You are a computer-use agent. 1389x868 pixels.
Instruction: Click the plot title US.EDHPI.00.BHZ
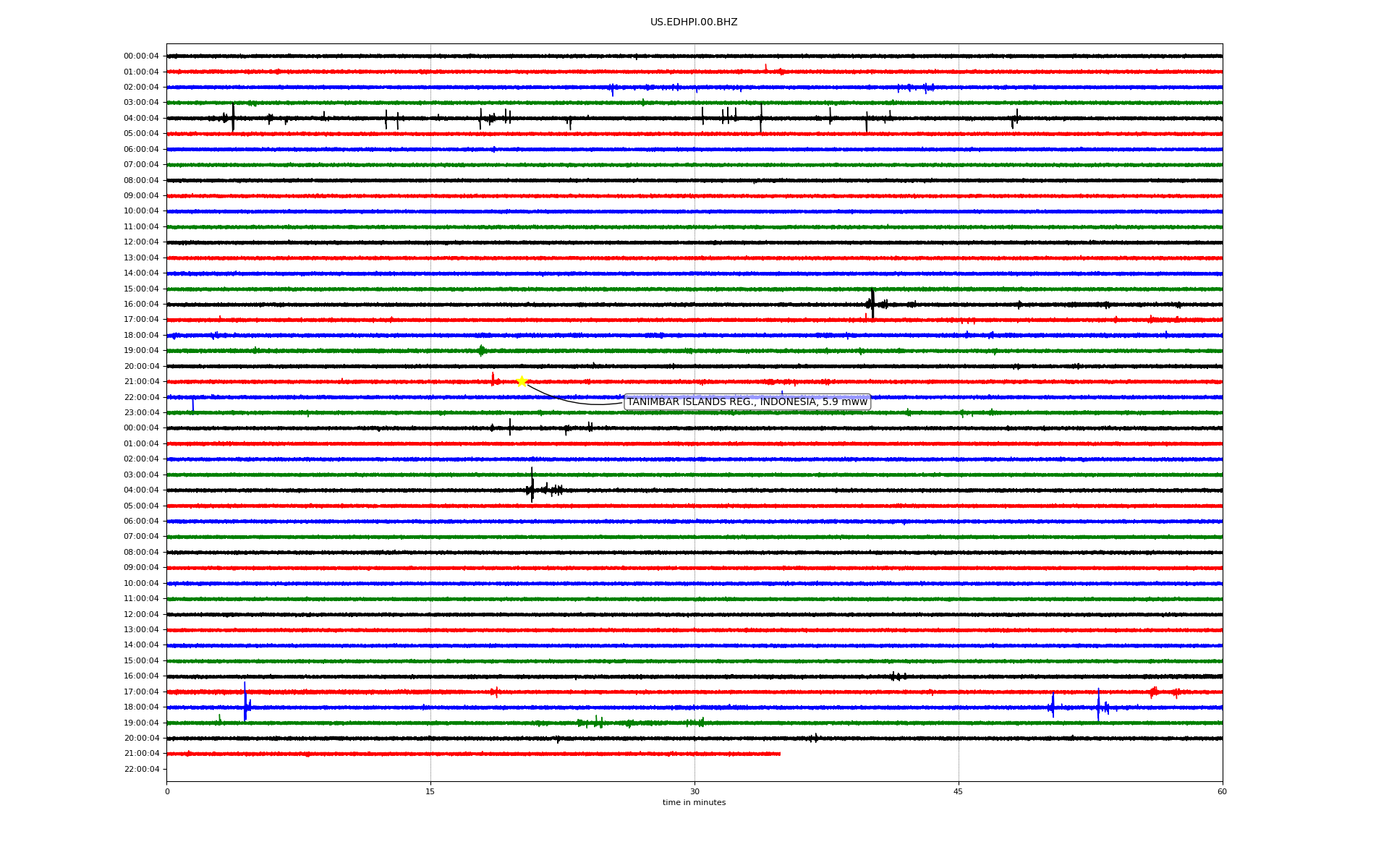tap(694, 22)
